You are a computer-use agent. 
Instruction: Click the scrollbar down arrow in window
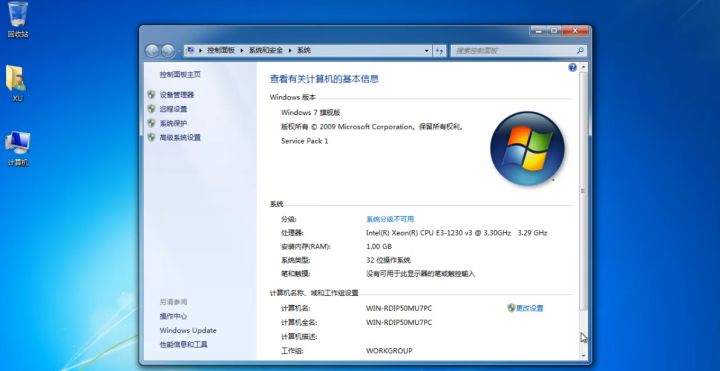(x=583, y=355)
